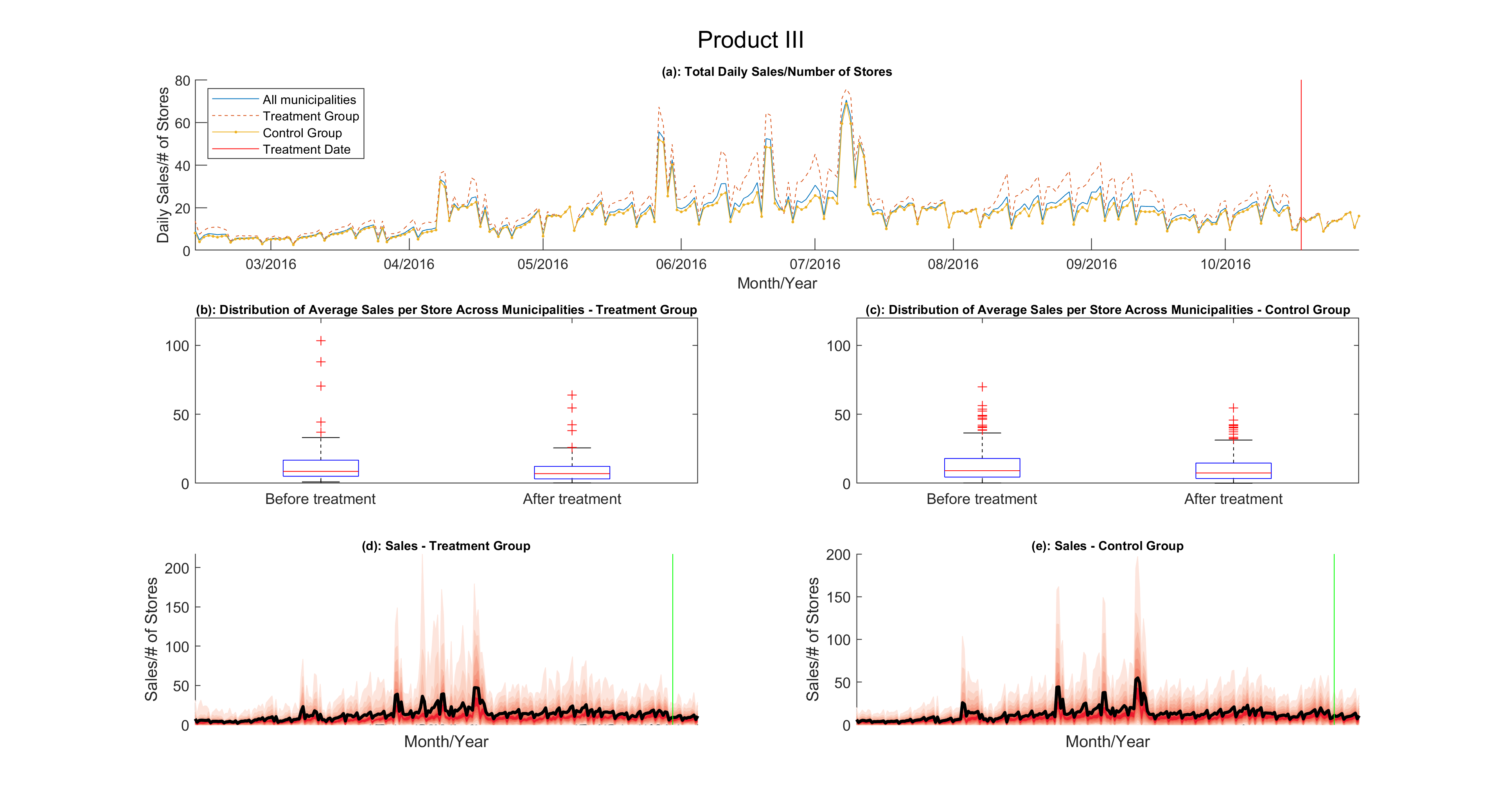Click 'Month/Year' axis label under plot (a)
The width and height of the screenshot is (1502, 812).
[x=777, y=283]
